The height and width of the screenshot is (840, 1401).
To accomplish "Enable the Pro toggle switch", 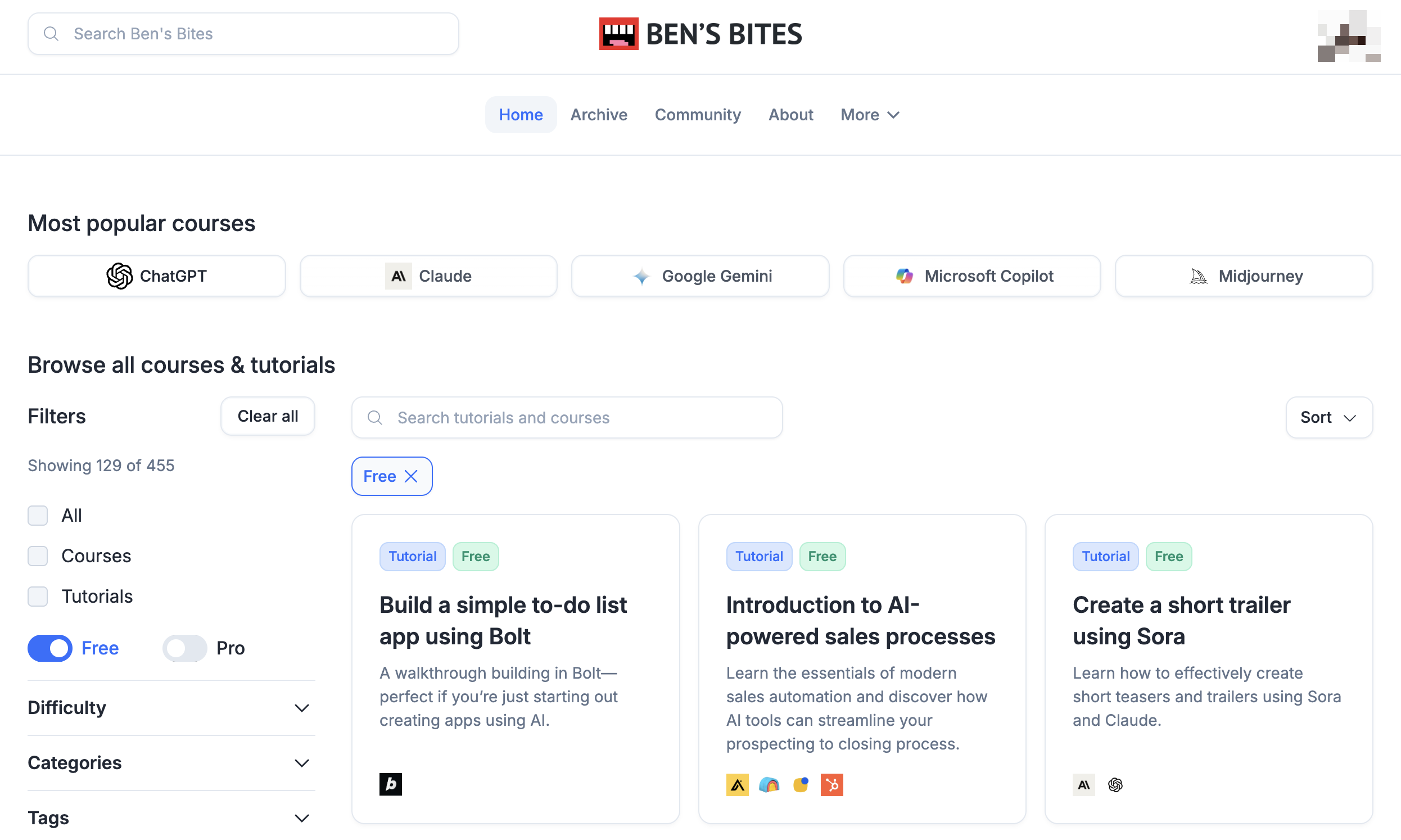I will pyautogui.click(x=184, y=648).
